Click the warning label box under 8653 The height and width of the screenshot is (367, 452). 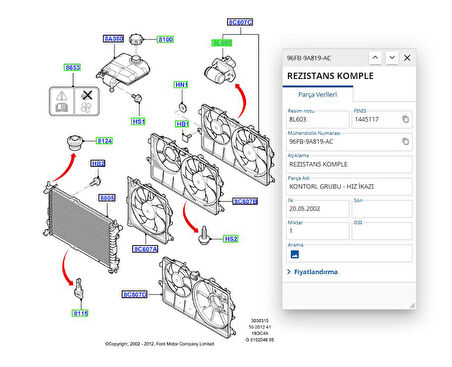tap(74, 101)
